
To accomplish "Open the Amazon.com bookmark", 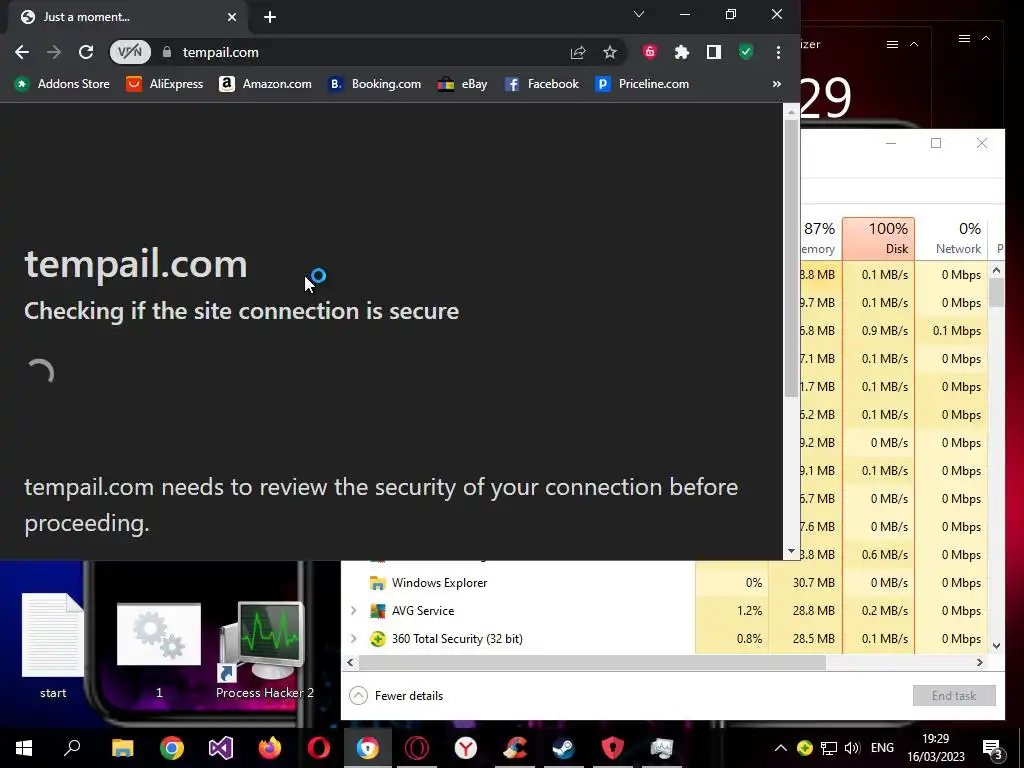I will click(265, 84).
